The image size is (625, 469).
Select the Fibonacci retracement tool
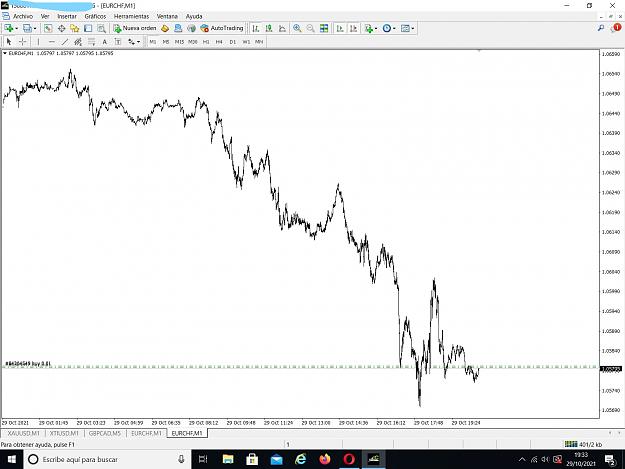point(91,41)
